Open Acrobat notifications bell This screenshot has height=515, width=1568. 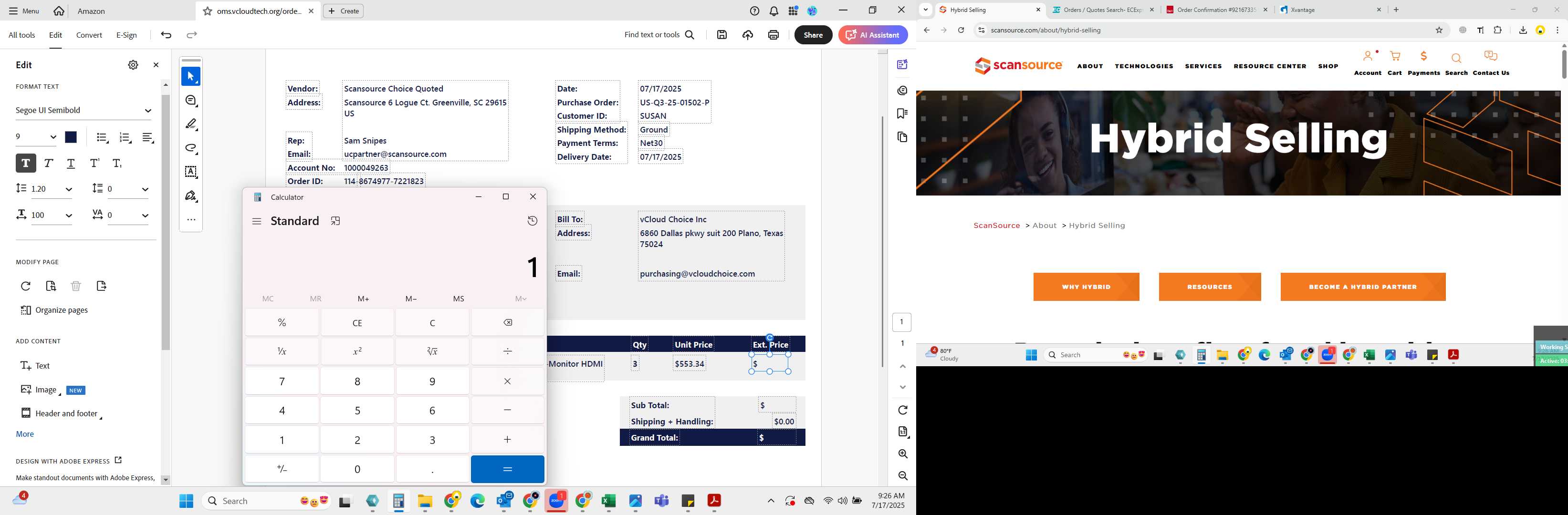pos(774,11)
